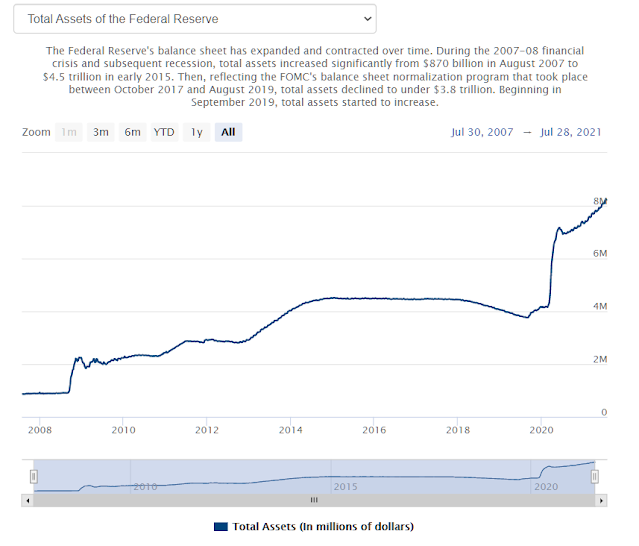Click the 2M y-axis label
Screen dimensions: 639x546
[x=600, y=359]
